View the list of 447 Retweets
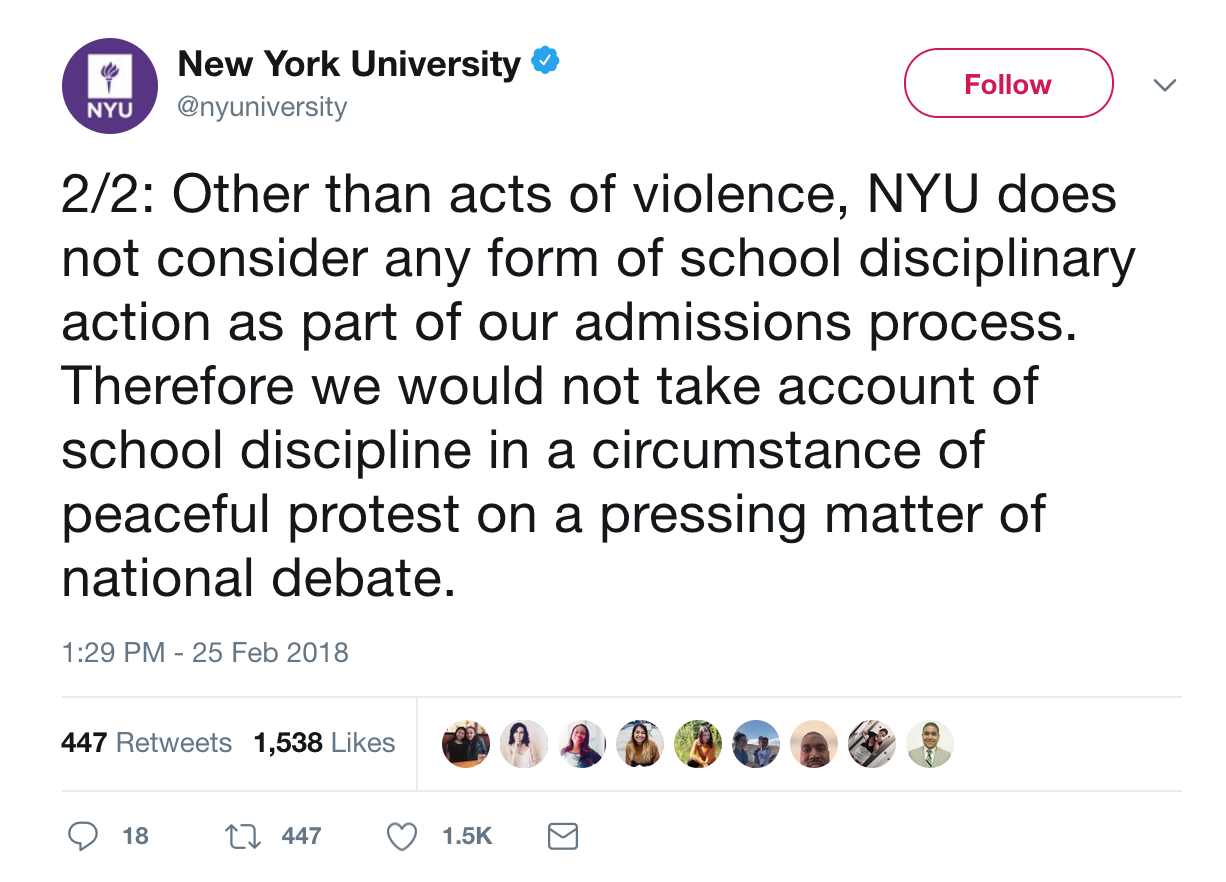The height and width of the screenshot is (882, 1226). (x=146, y=743)
